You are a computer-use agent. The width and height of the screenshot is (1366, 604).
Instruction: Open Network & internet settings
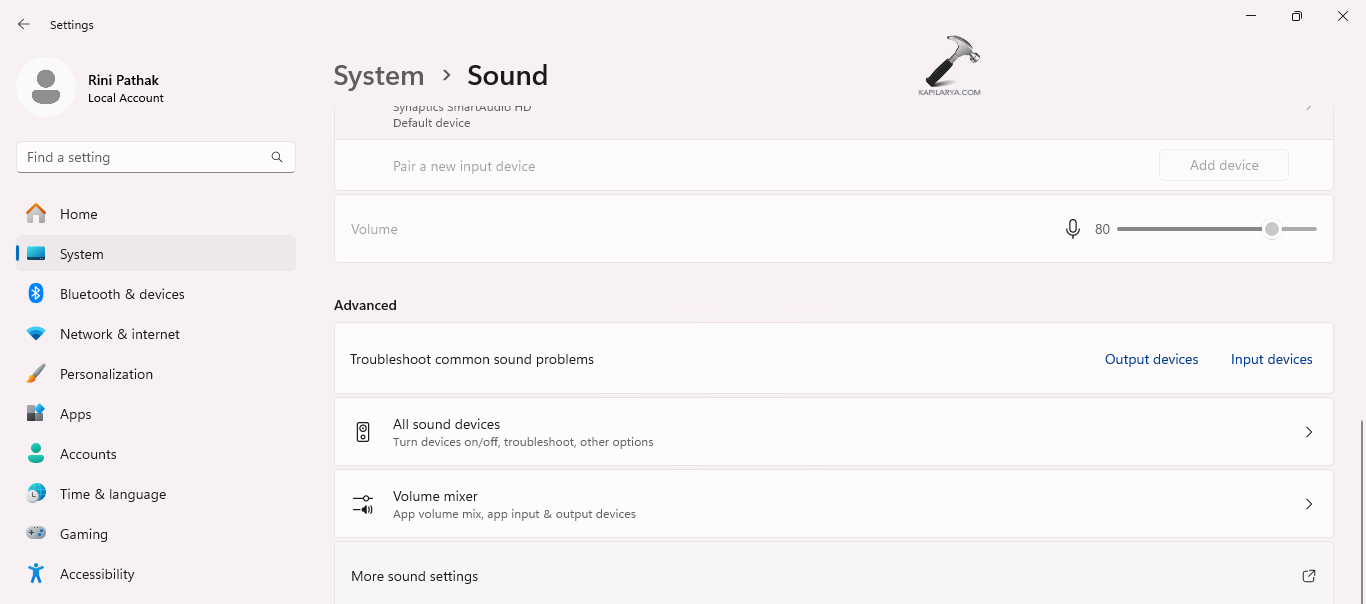tap(120, 333)
